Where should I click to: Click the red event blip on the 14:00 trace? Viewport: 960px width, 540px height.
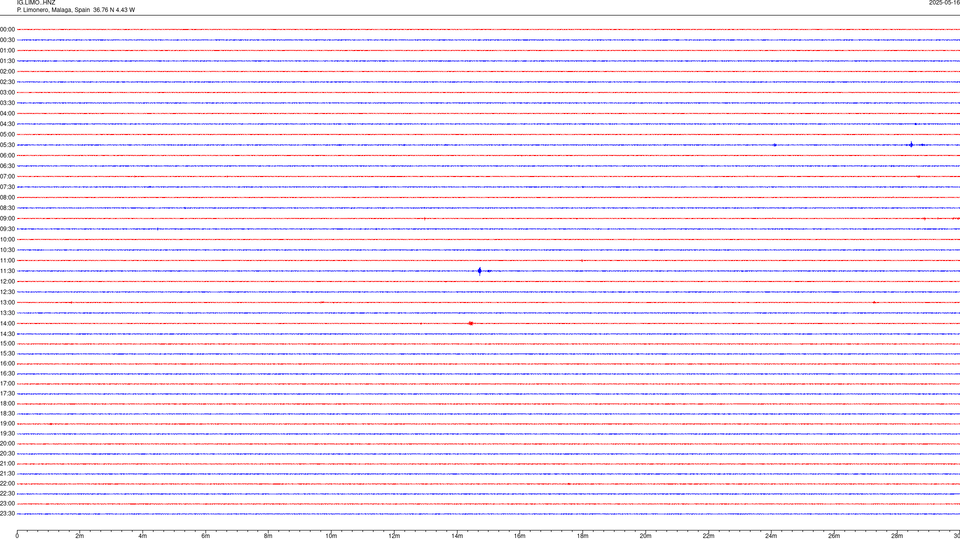coord(470,323)
